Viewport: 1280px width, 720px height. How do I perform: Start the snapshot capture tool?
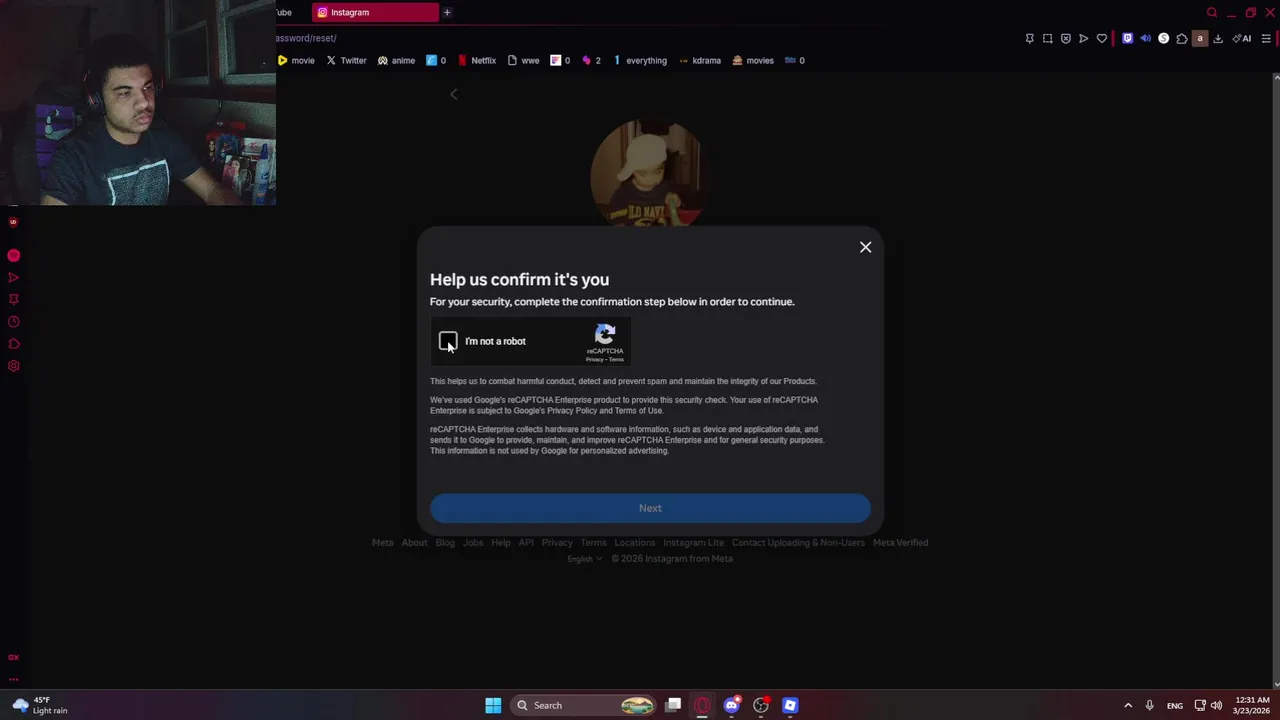pos(1047,38)
